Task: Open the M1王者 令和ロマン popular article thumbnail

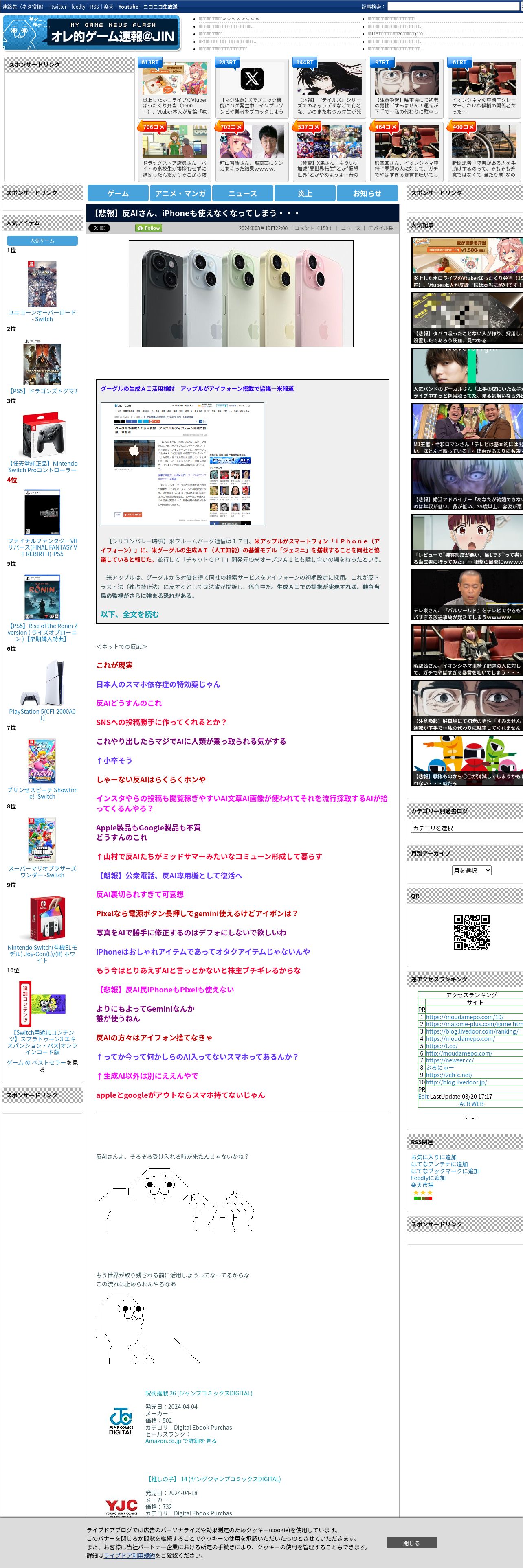Action: [x=467, y=429]
